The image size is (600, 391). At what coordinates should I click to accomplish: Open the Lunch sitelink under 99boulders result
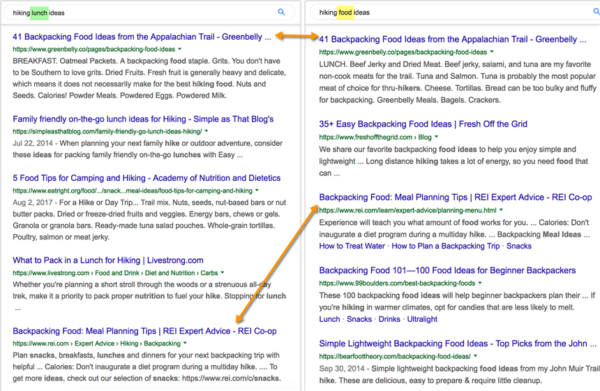point(329,319)
